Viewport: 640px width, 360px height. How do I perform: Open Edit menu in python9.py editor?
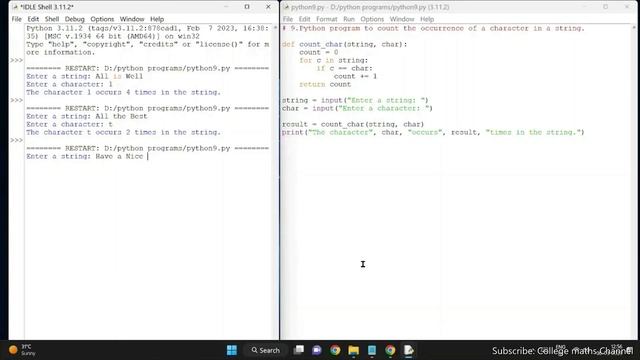point(304,19)
